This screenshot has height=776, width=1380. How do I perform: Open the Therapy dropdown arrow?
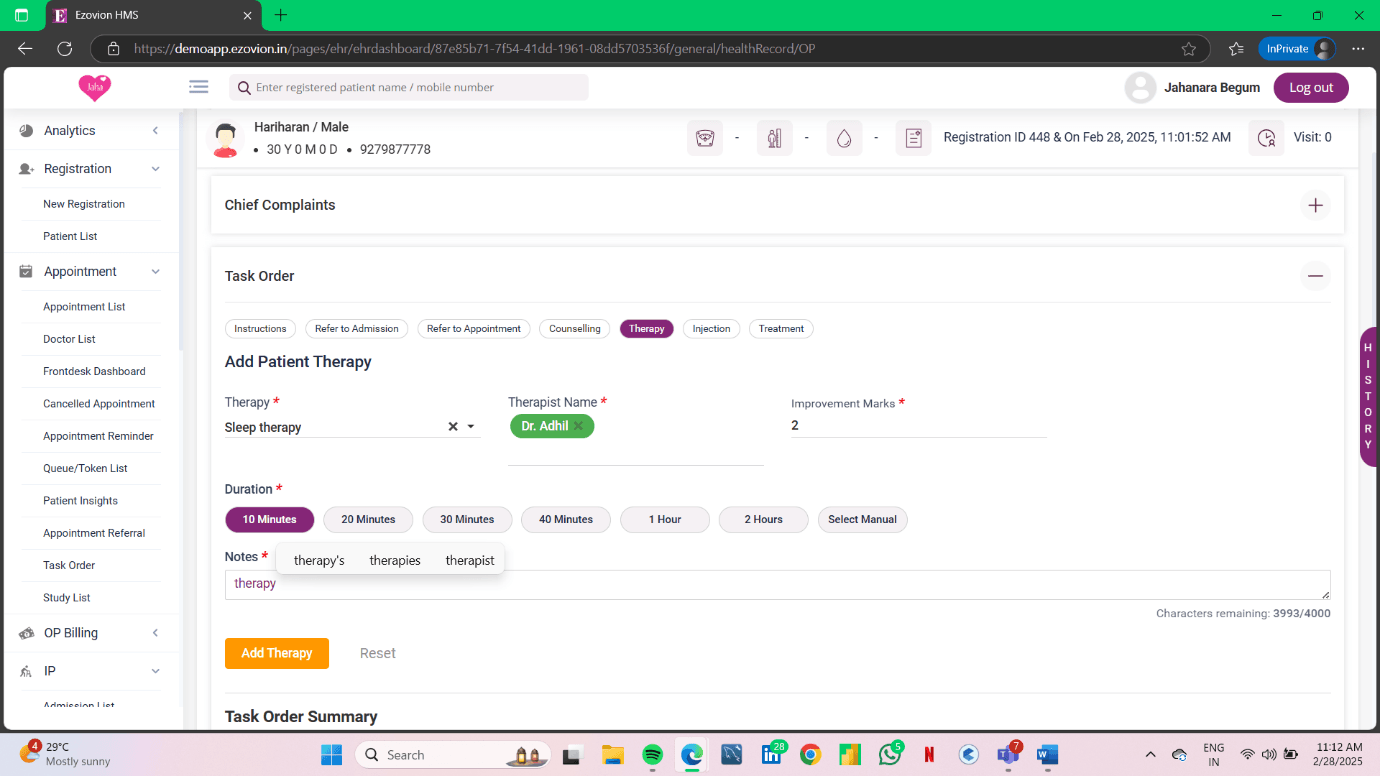coord(471,427)
